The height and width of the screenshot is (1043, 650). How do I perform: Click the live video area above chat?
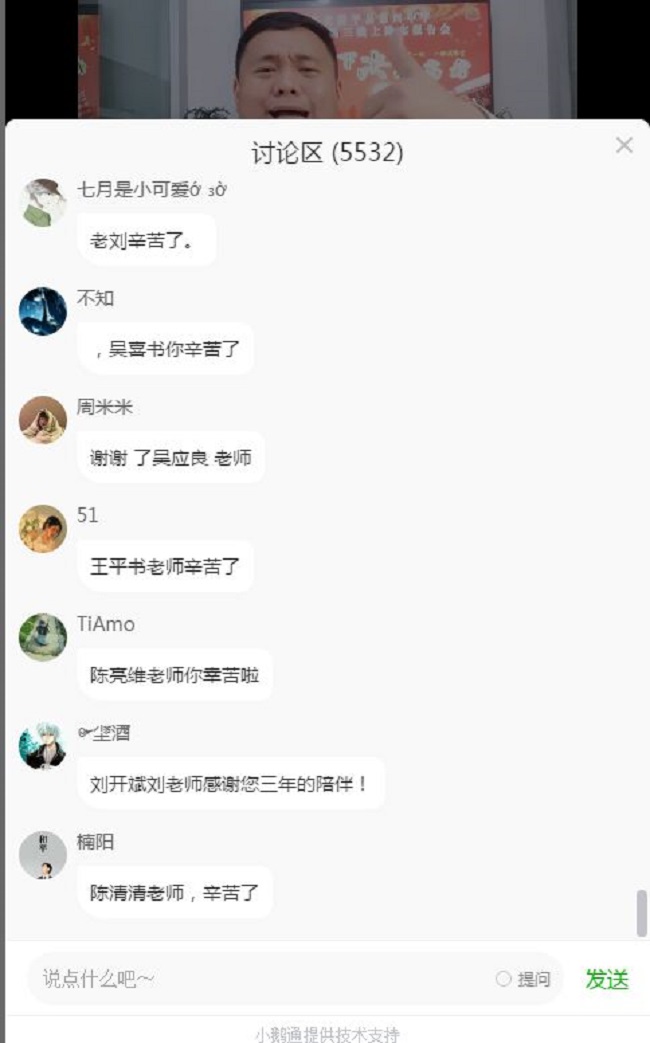(x=327, y=59)
